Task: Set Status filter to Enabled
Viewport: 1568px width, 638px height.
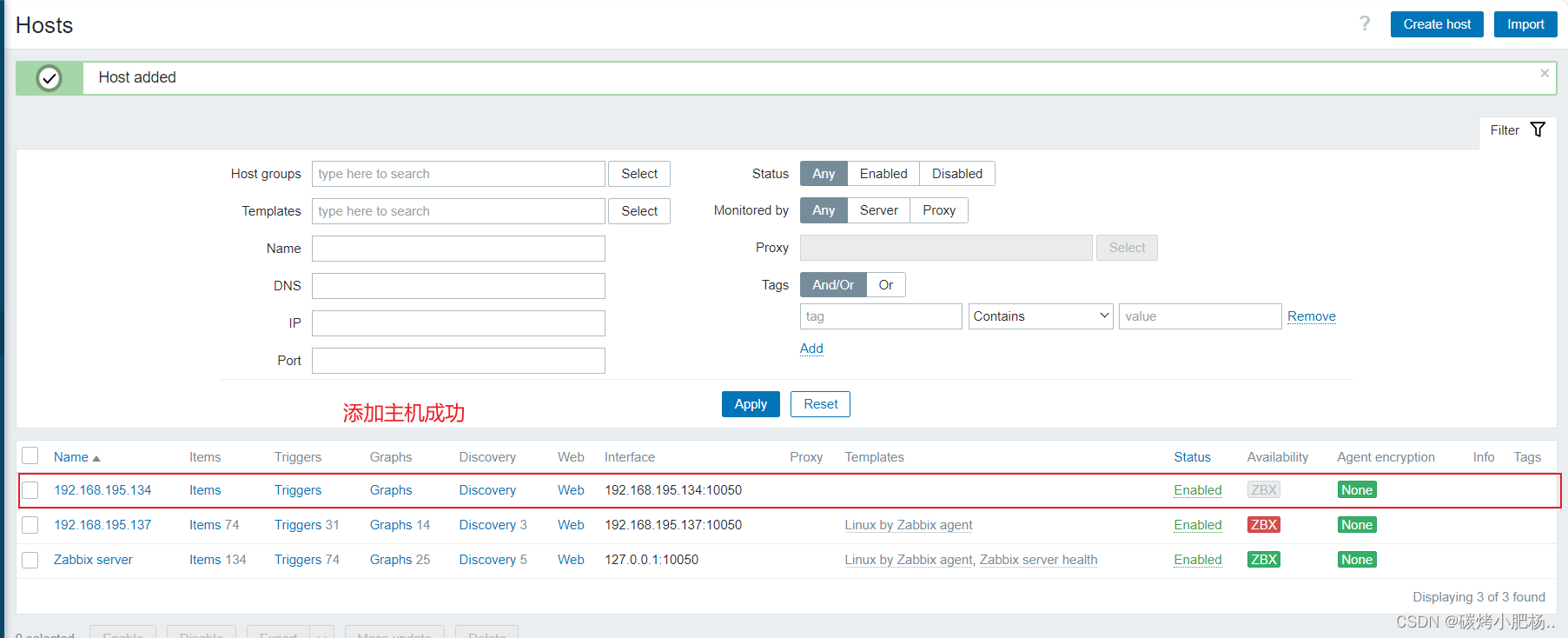Action: point(883,174)
